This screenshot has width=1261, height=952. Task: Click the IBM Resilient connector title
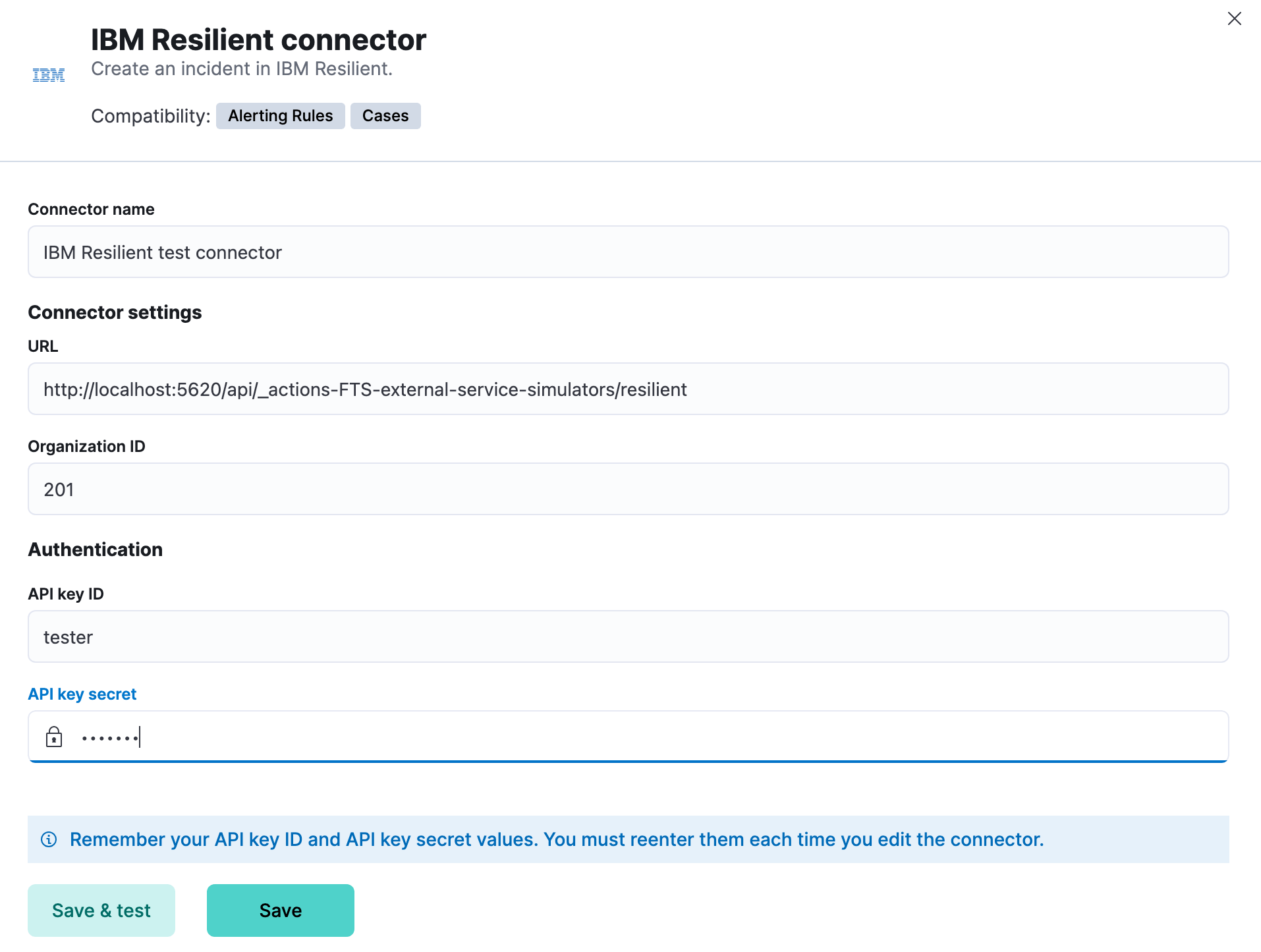click(258, 40)
